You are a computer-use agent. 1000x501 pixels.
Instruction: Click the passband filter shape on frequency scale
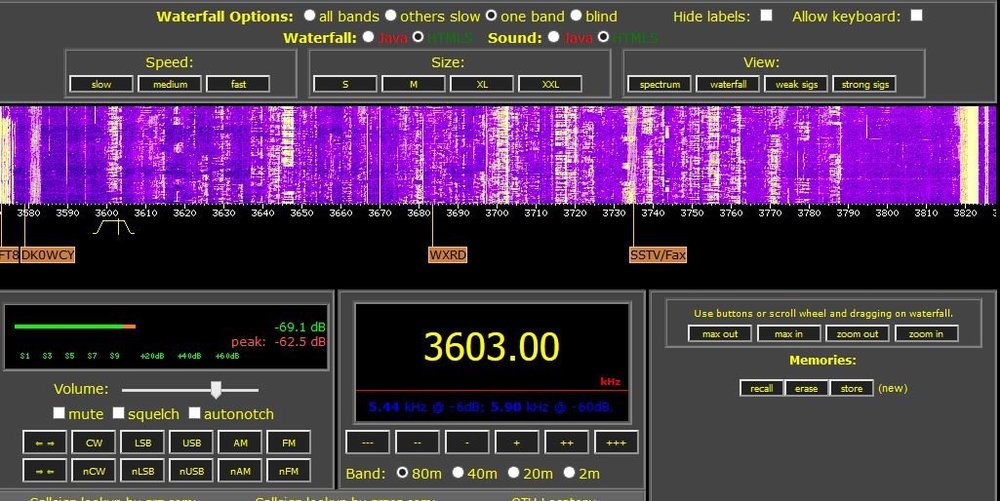click(113, 227)
